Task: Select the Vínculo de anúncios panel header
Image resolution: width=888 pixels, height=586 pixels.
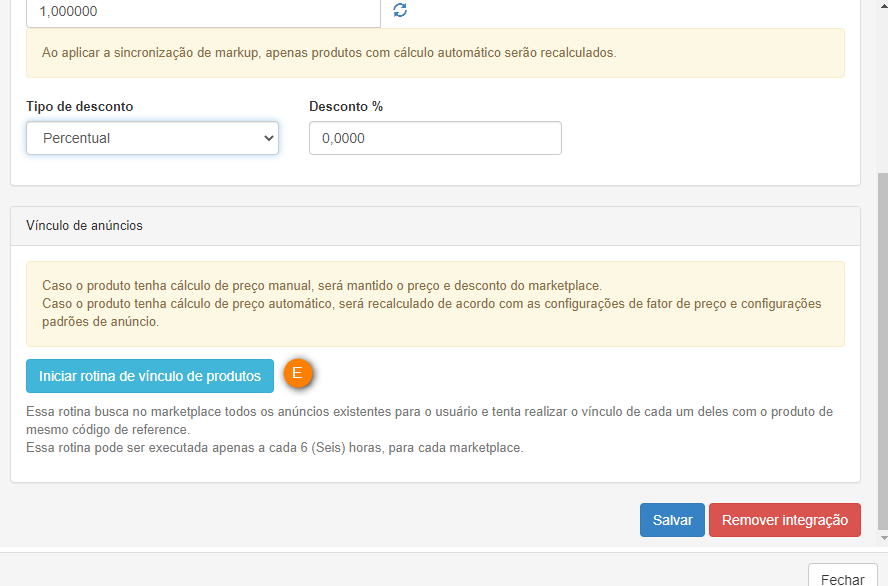Action: [435, 226]
